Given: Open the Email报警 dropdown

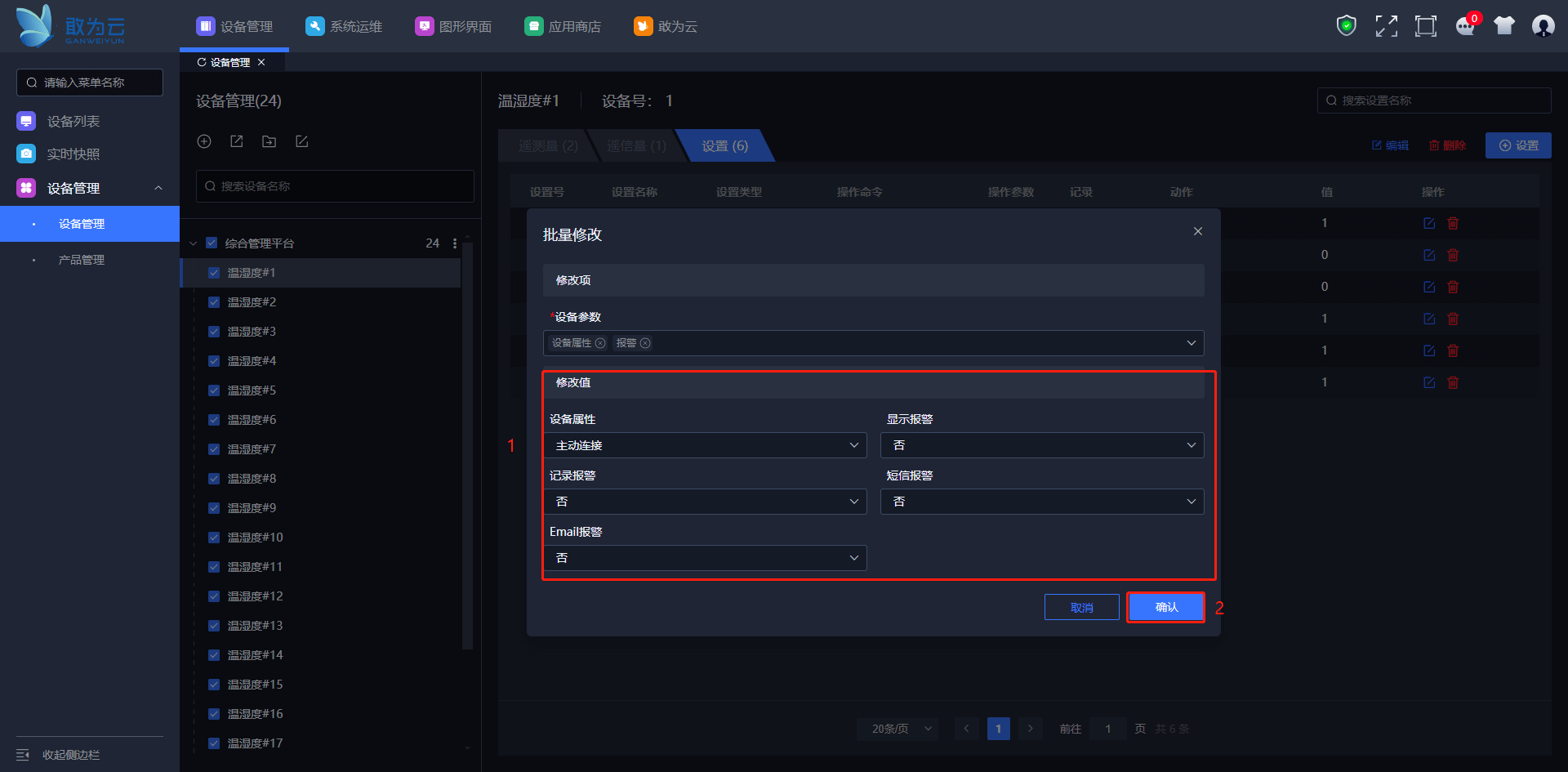Looking at the screenshot, I should (x=705, y=558).
